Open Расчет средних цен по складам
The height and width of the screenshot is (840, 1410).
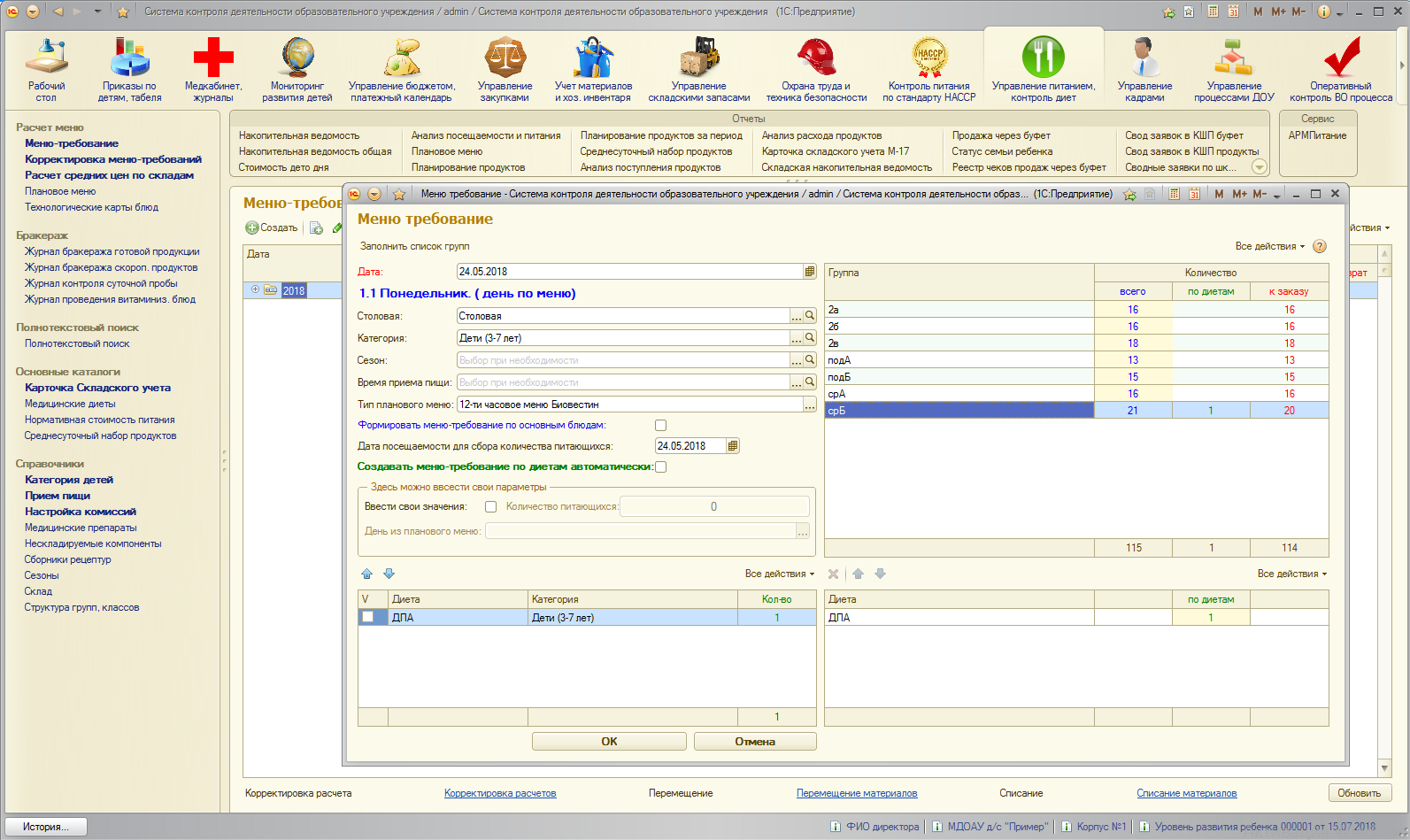click(109, 175)
